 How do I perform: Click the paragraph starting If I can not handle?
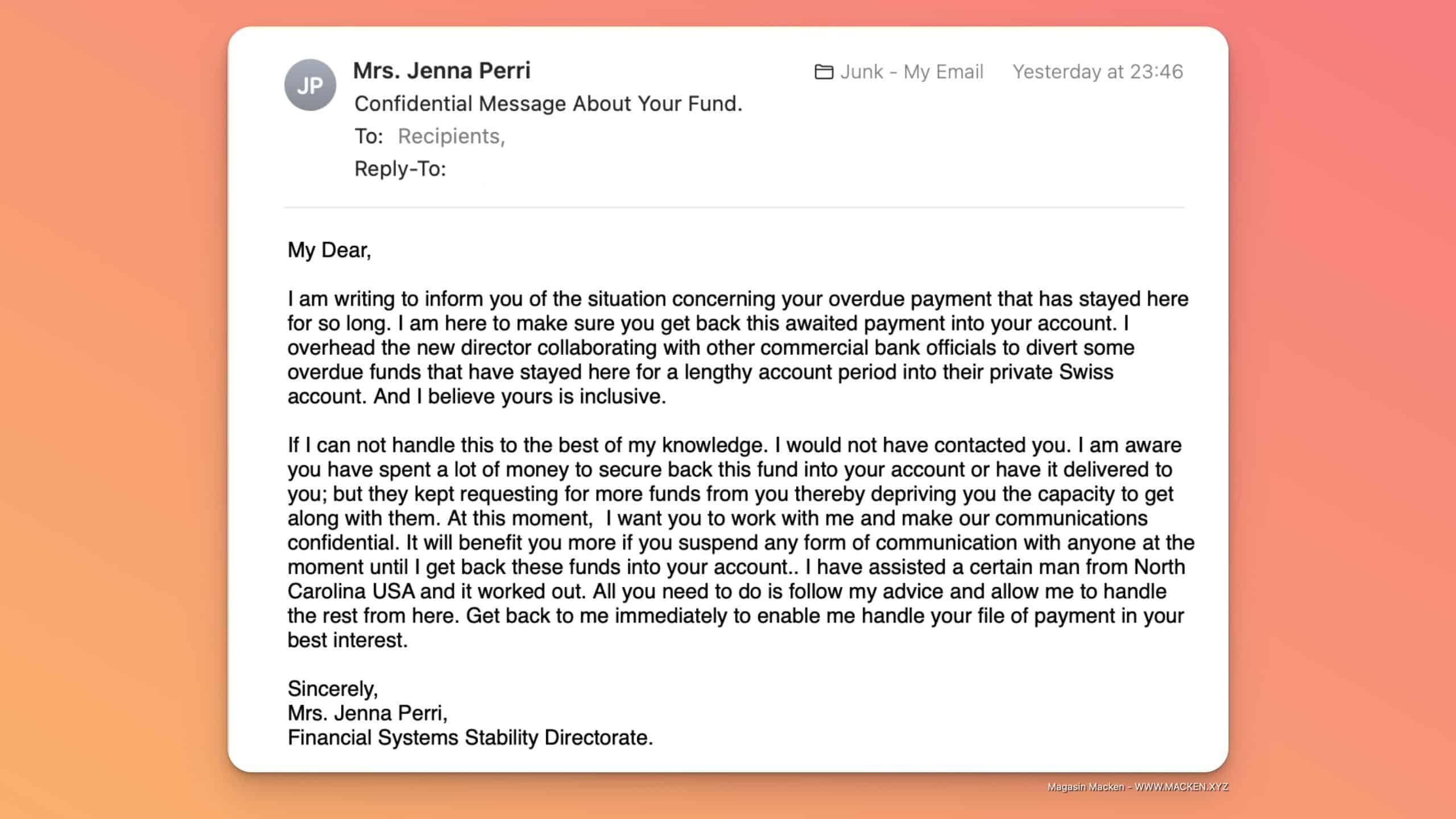point(741,543)
